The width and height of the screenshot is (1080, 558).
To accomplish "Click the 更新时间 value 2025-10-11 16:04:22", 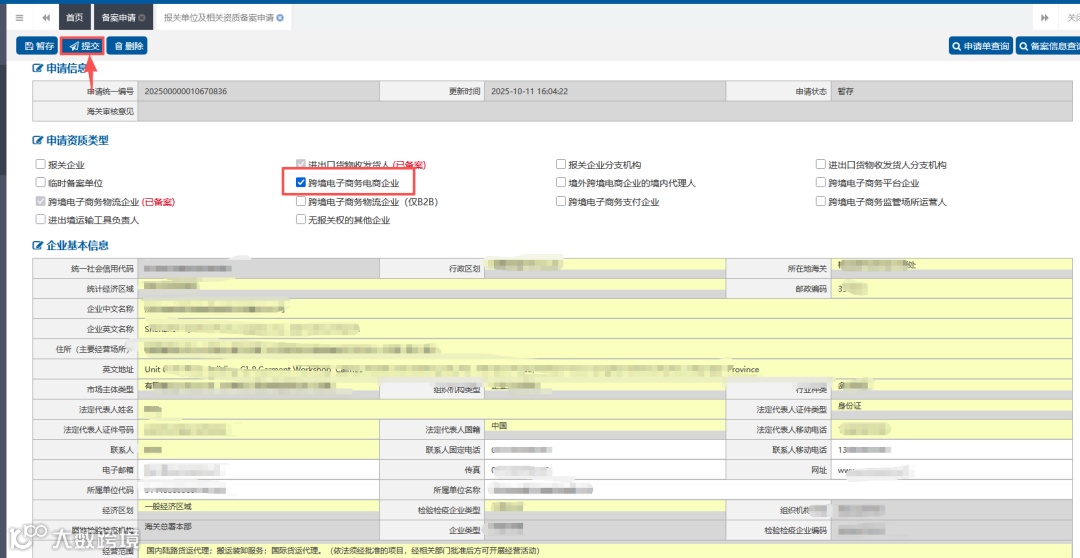I will (x=529, y=91).
